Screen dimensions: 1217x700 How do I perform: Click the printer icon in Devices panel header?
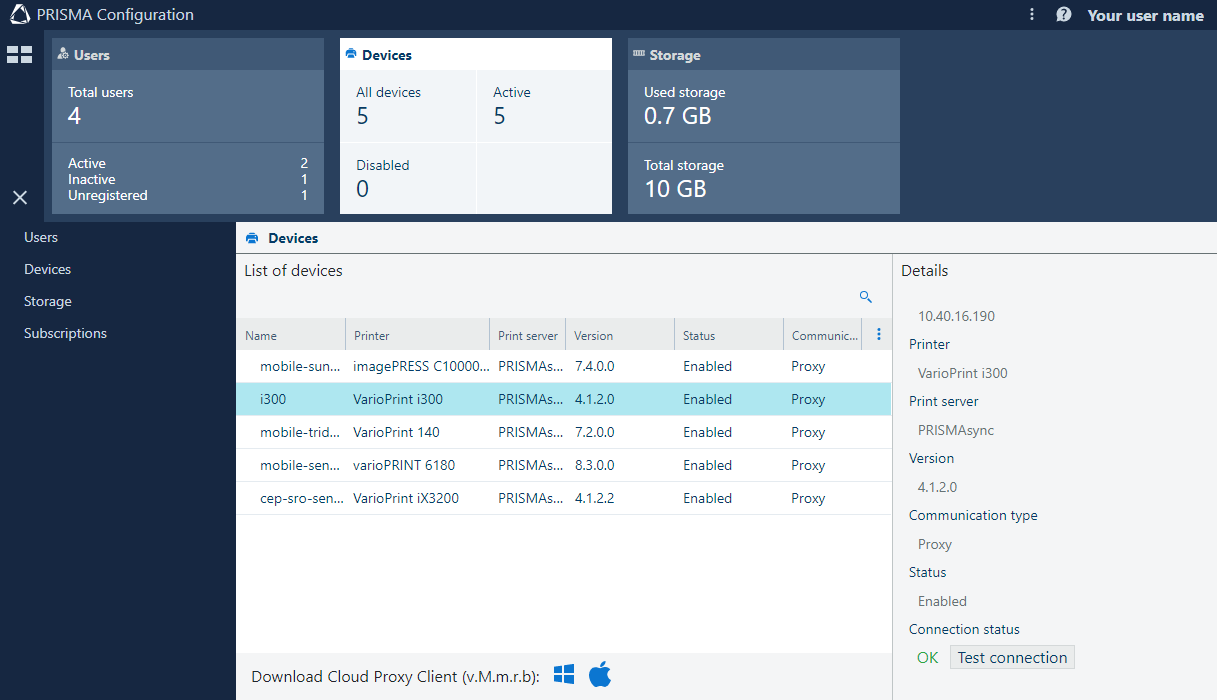tap(252, 238)
